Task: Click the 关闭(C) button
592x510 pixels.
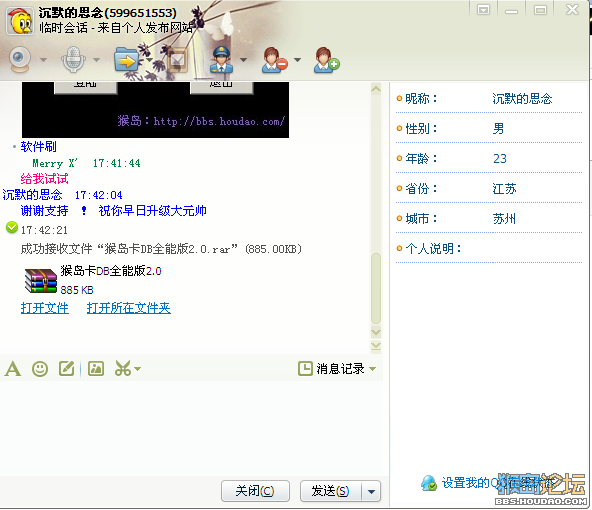Action: (x=255, y=491)
